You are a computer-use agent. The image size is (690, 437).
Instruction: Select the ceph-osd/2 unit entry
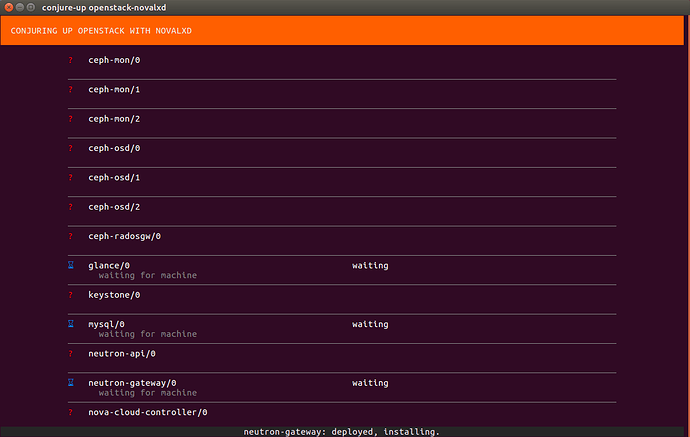342,211
